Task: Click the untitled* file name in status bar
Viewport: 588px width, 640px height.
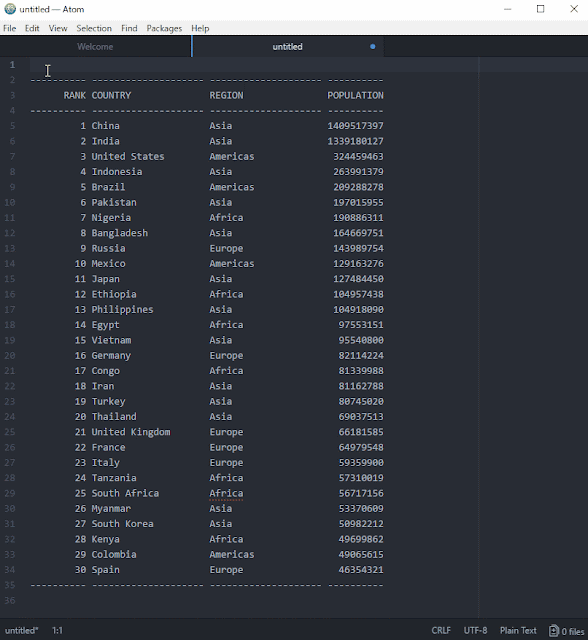Action: pyautogui.click(x=21, y=631)
